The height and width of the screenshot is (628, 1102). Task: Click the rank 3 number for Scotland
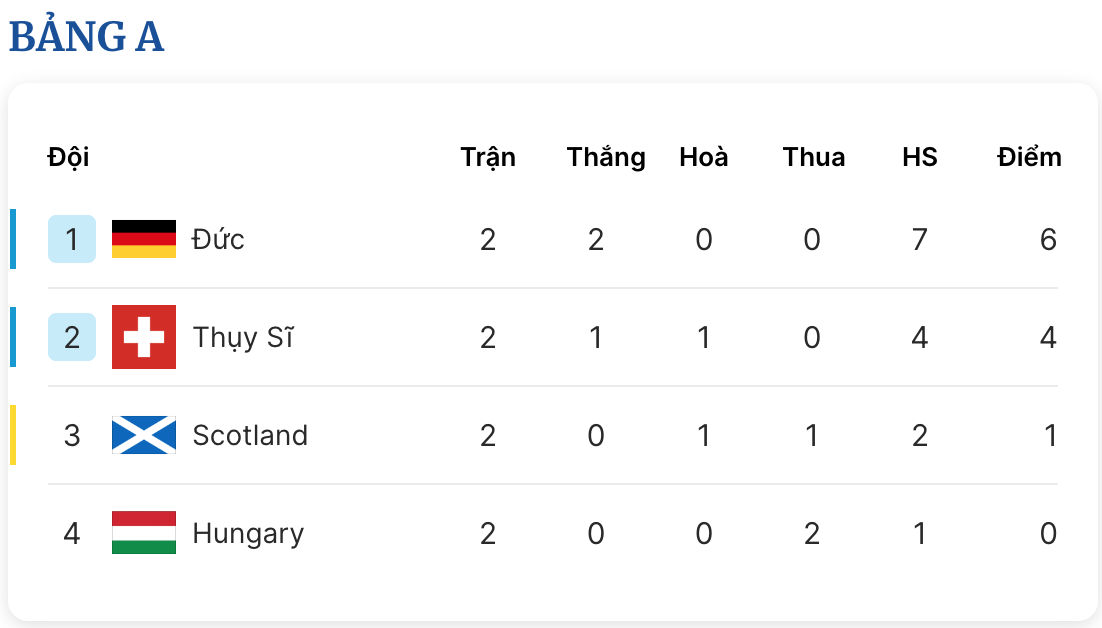pos(72,436)
